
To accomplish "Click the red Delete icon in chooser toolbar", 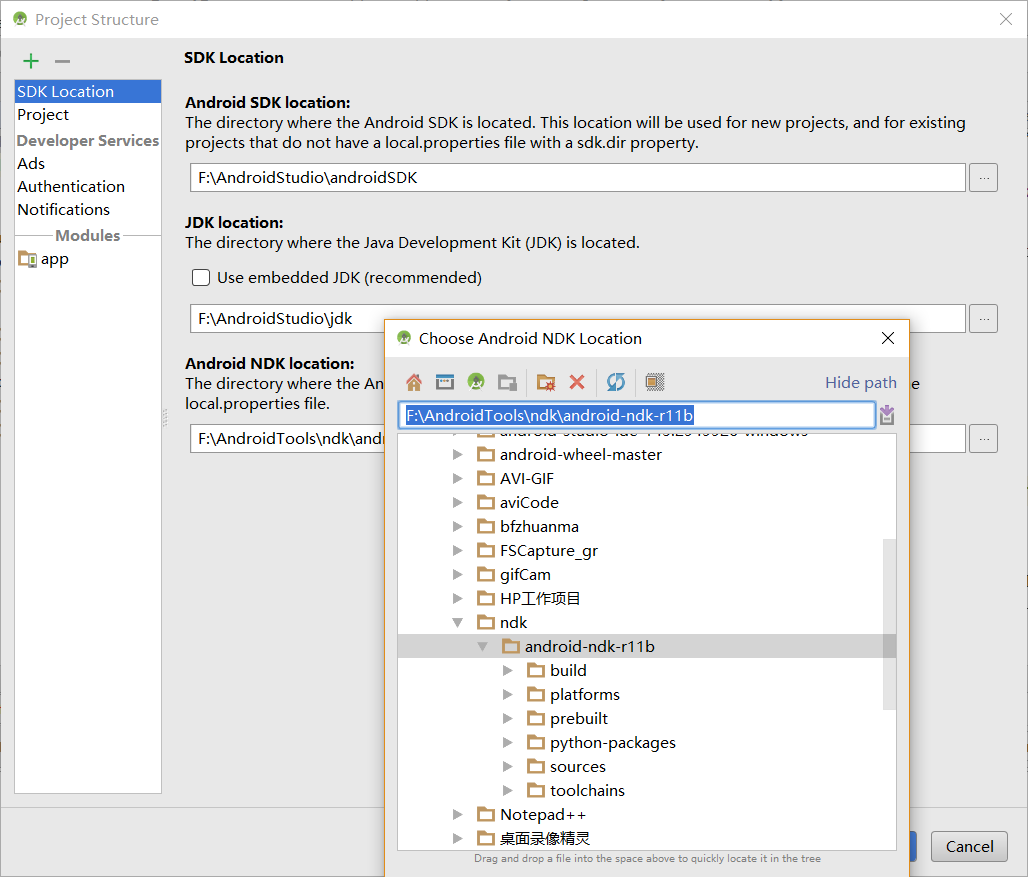I will (x=577, y=382).
